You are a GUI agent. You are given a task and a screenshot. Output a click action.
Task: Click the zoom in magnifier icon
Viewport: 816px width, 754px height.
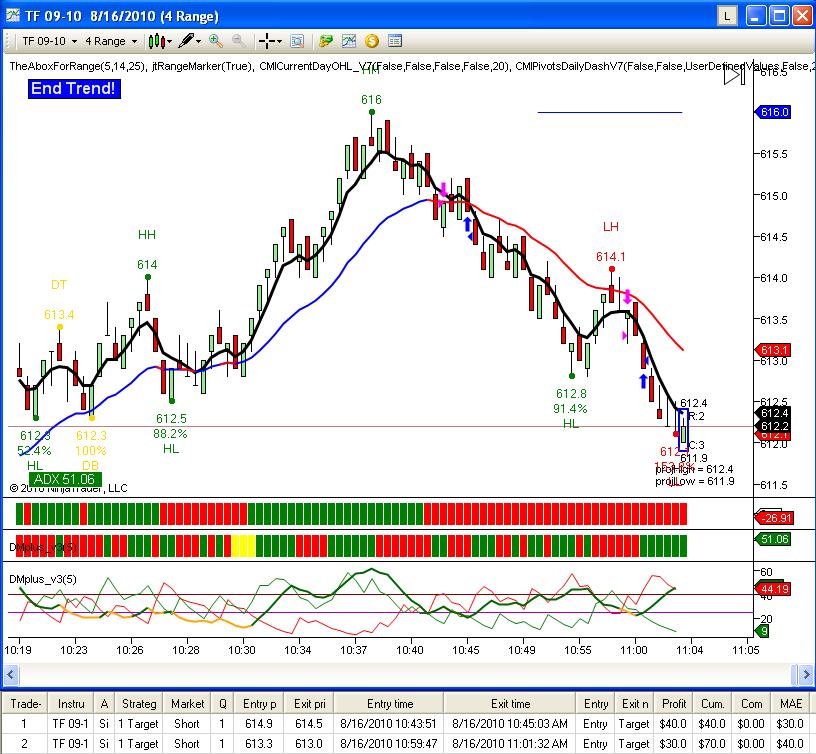pos(215,41)
